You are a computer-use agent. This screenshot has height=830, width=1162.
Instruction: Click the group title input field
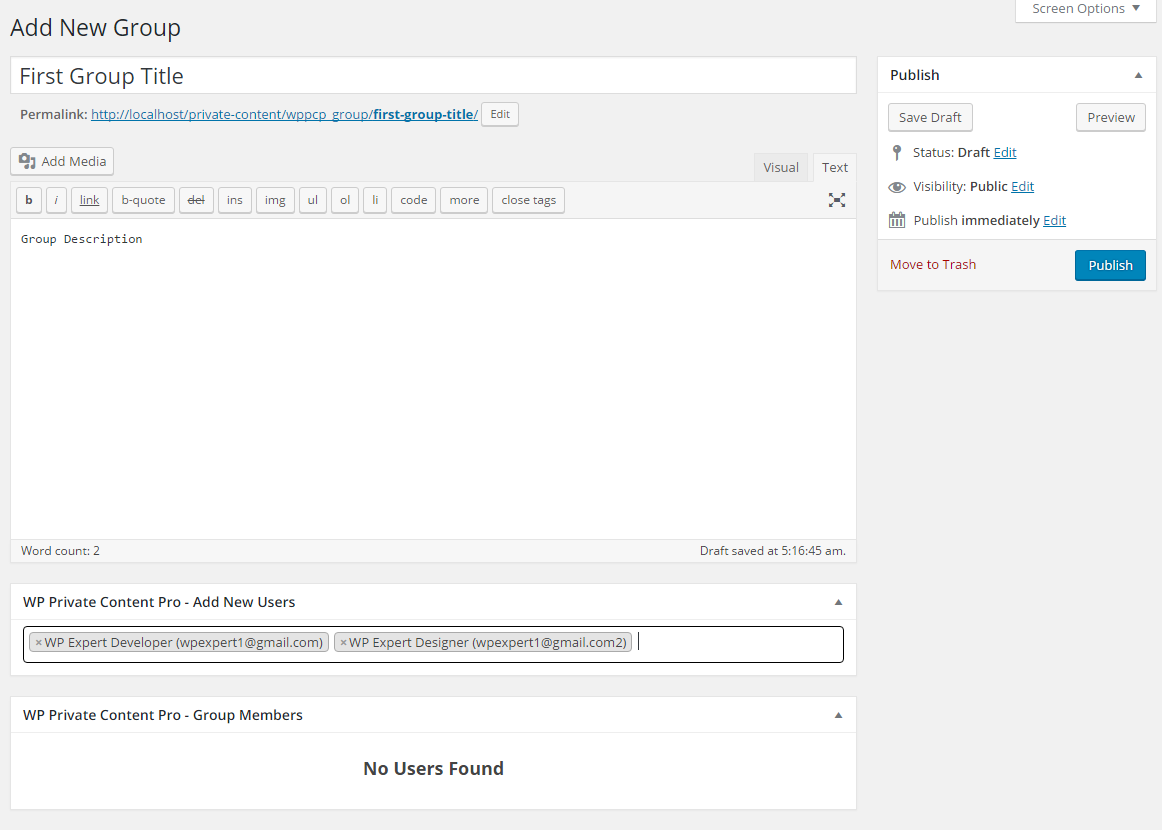[433, 76]
